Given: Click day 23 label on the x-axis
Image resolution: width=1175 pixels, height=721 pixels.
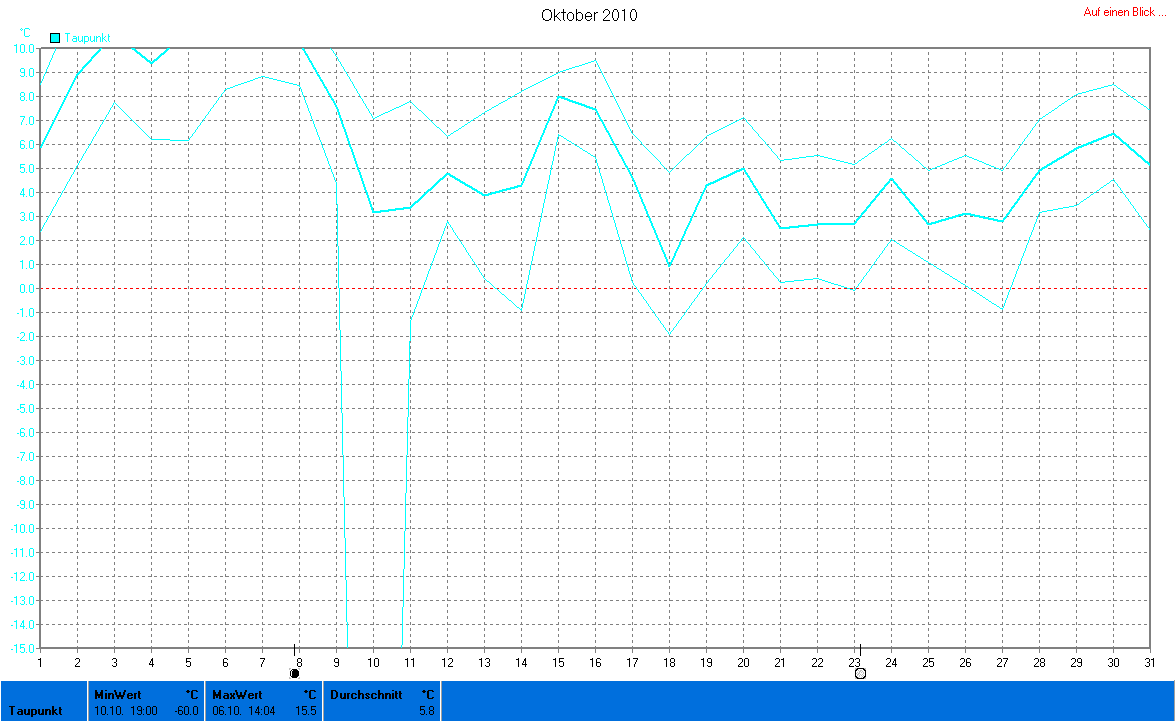Looking at the screenshot, I should (854, 663).
